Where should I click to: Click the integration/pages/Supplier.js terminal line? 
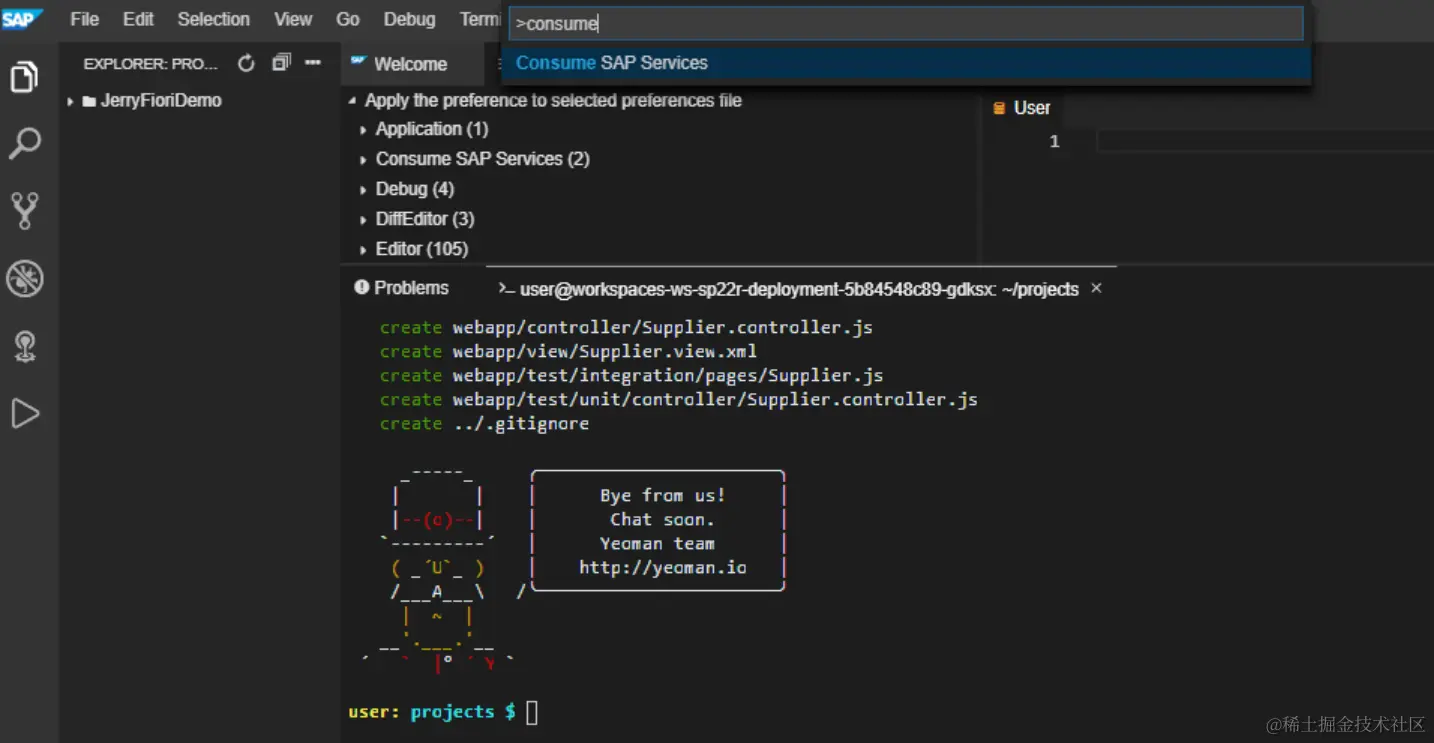coord(631,376)
